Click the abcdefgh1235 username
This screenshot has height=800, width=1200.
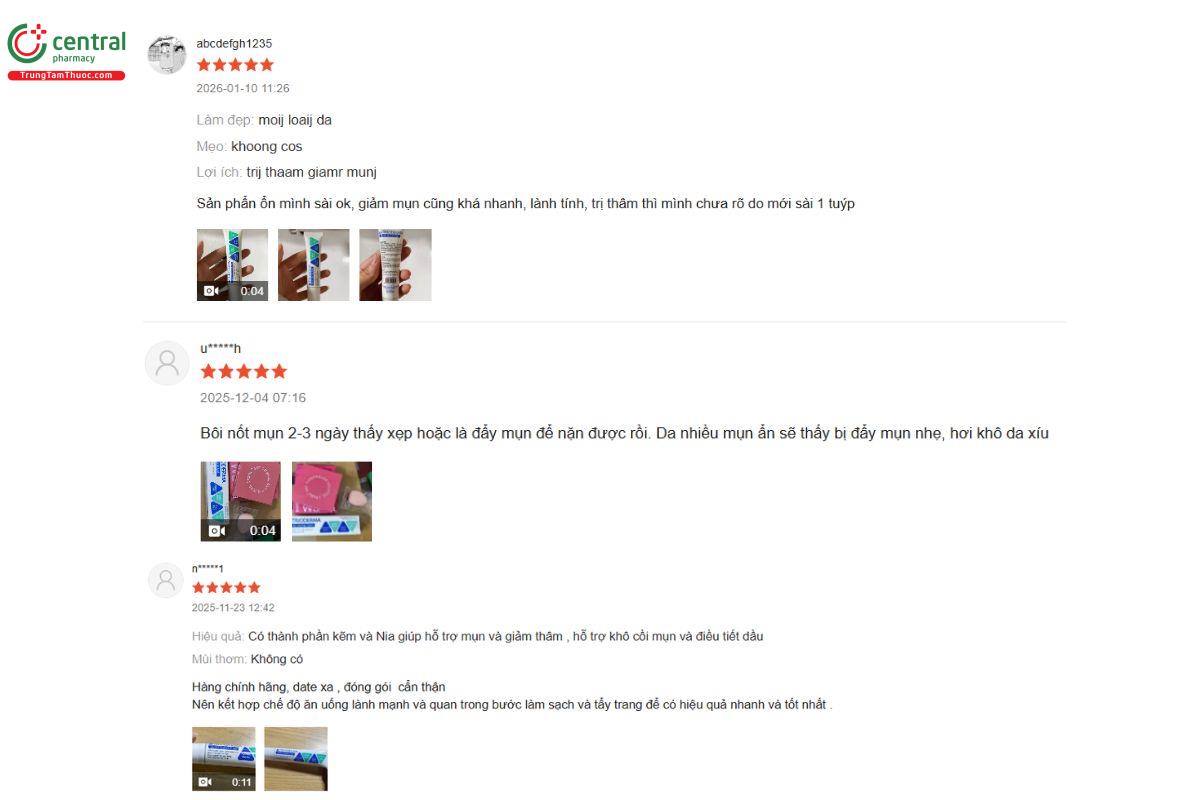coord(234,44)
